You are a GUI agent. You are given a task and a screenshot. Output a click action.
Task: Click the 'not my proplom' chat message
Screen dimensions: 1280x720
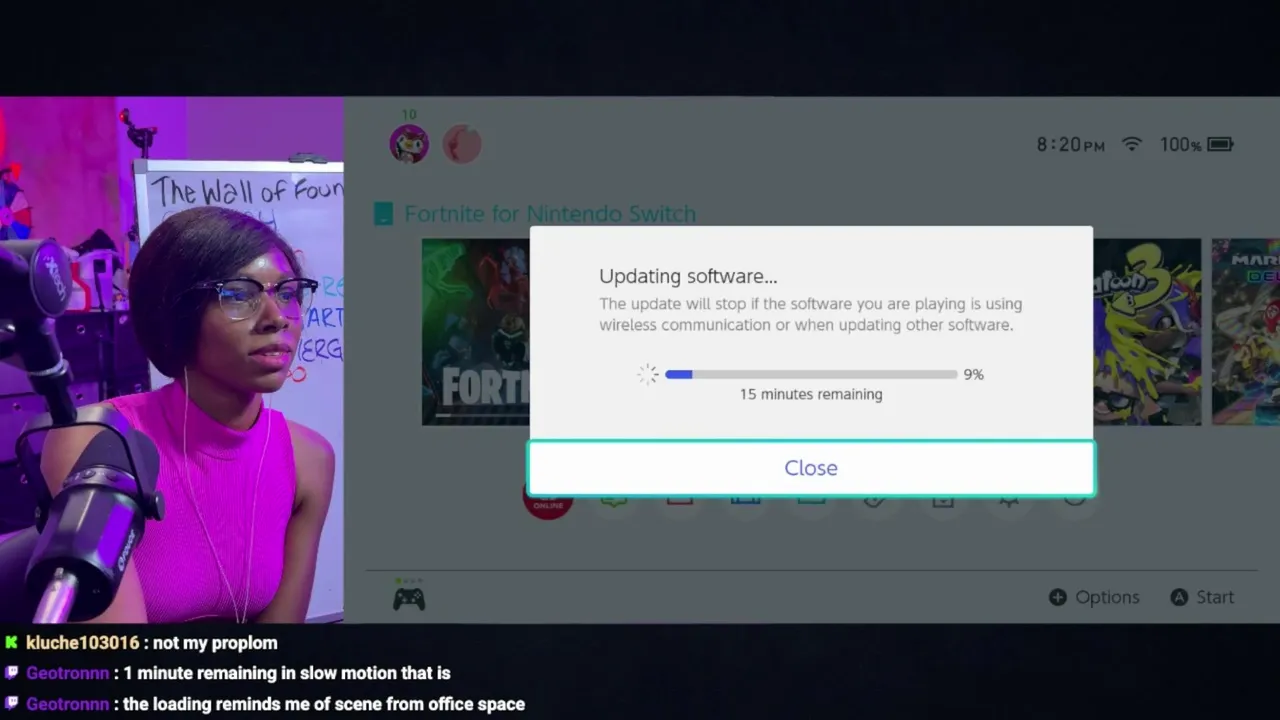click(215, 643)
